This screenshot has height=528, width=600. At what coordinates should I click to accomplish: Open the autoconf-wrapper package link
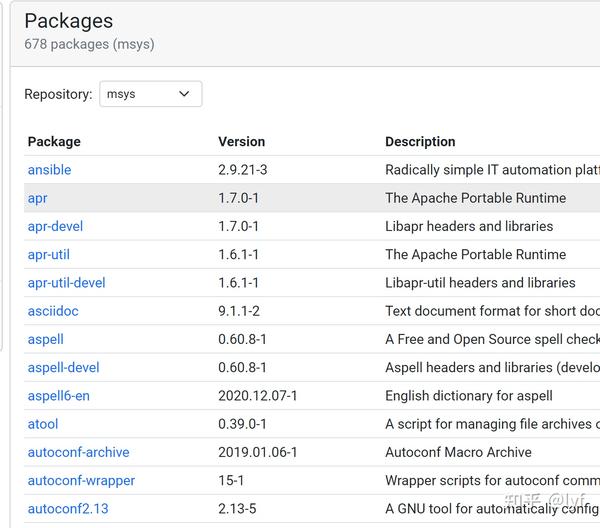81,481
